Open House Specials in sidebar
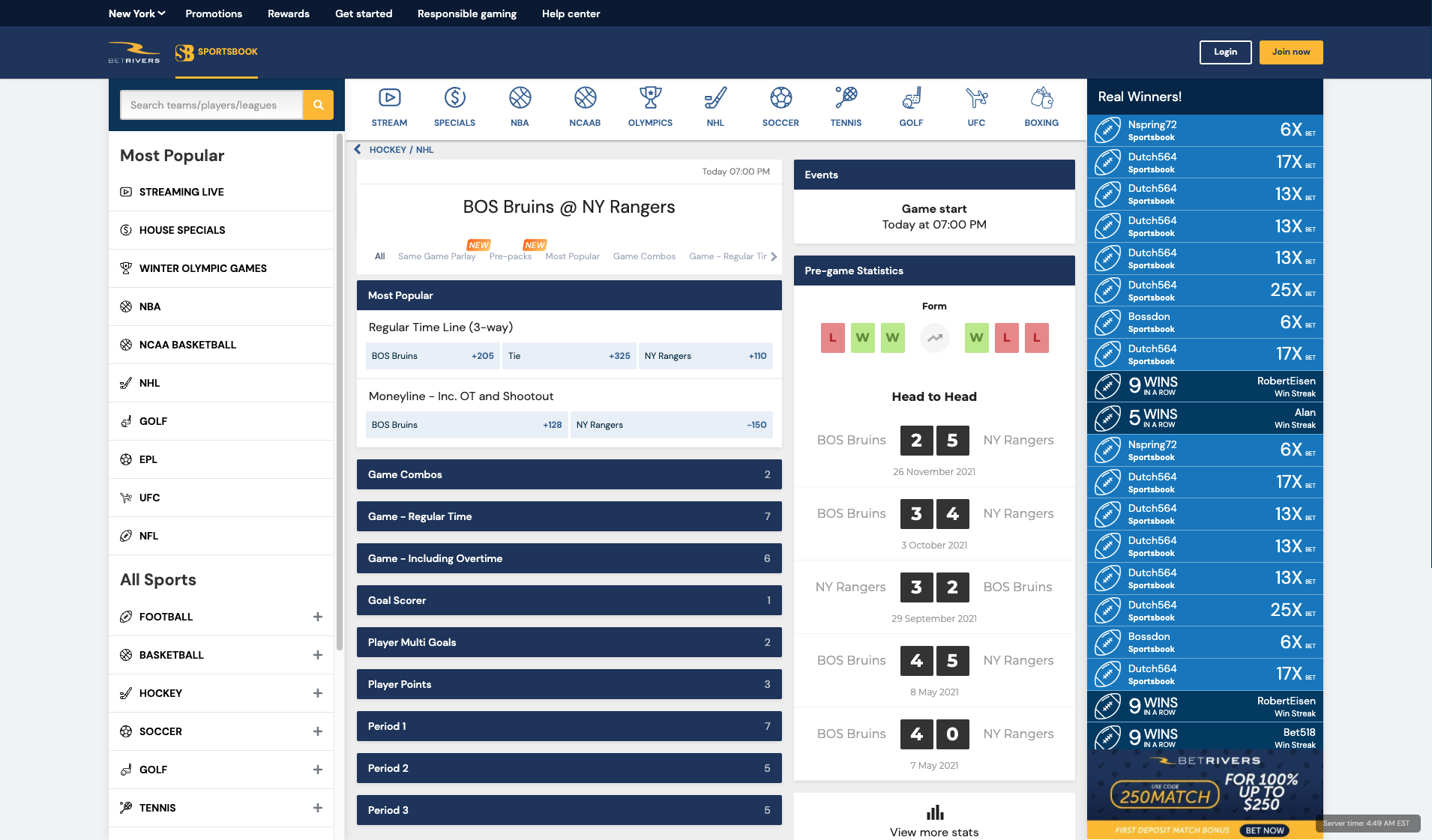 pyautogui.click(x=221, y=230)
